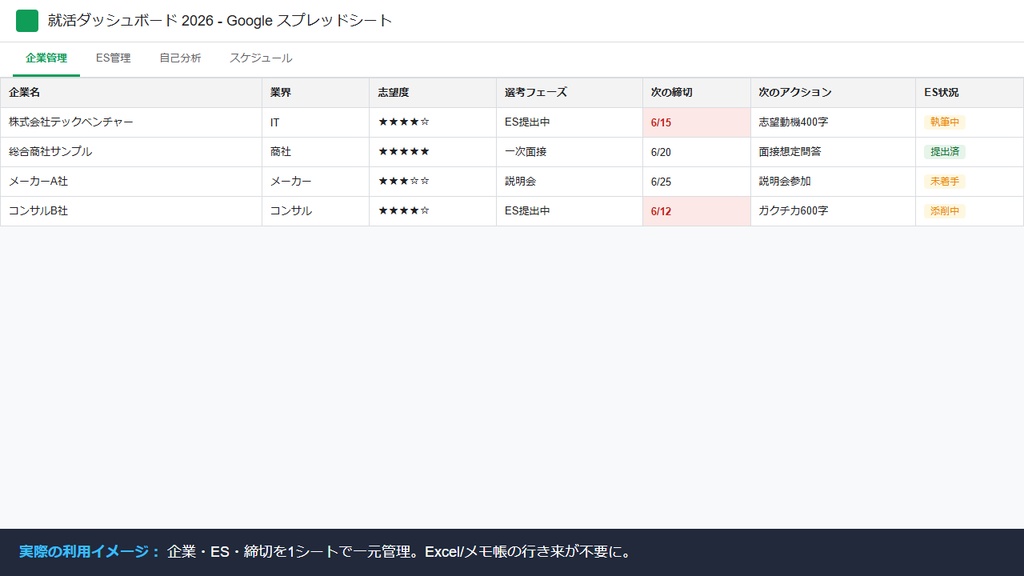
Task: Click the 執筆中 status badge
Action: click(944, 122)
